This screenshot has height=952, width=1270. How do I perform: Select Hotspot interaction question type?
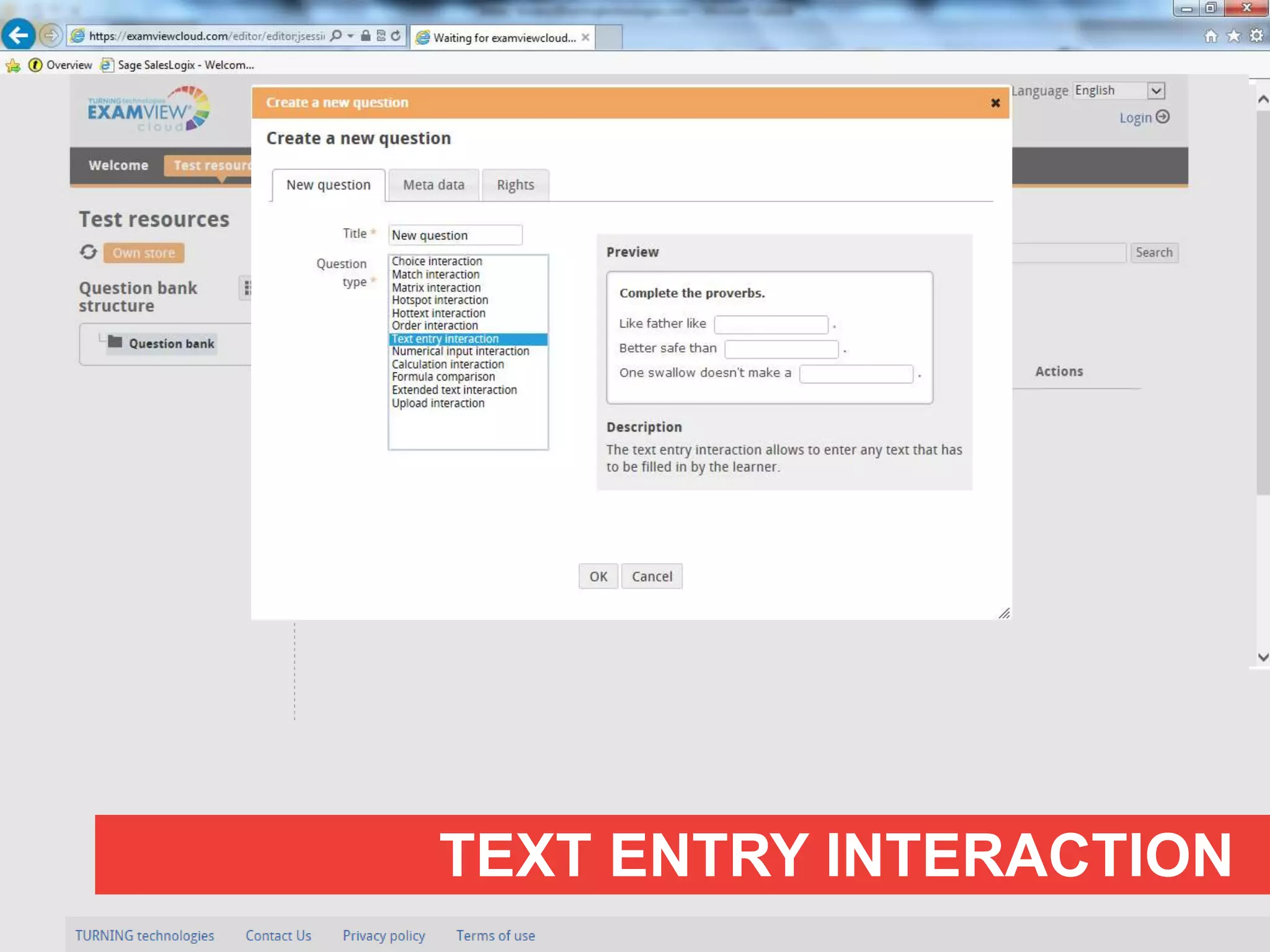tap(468, 300)
